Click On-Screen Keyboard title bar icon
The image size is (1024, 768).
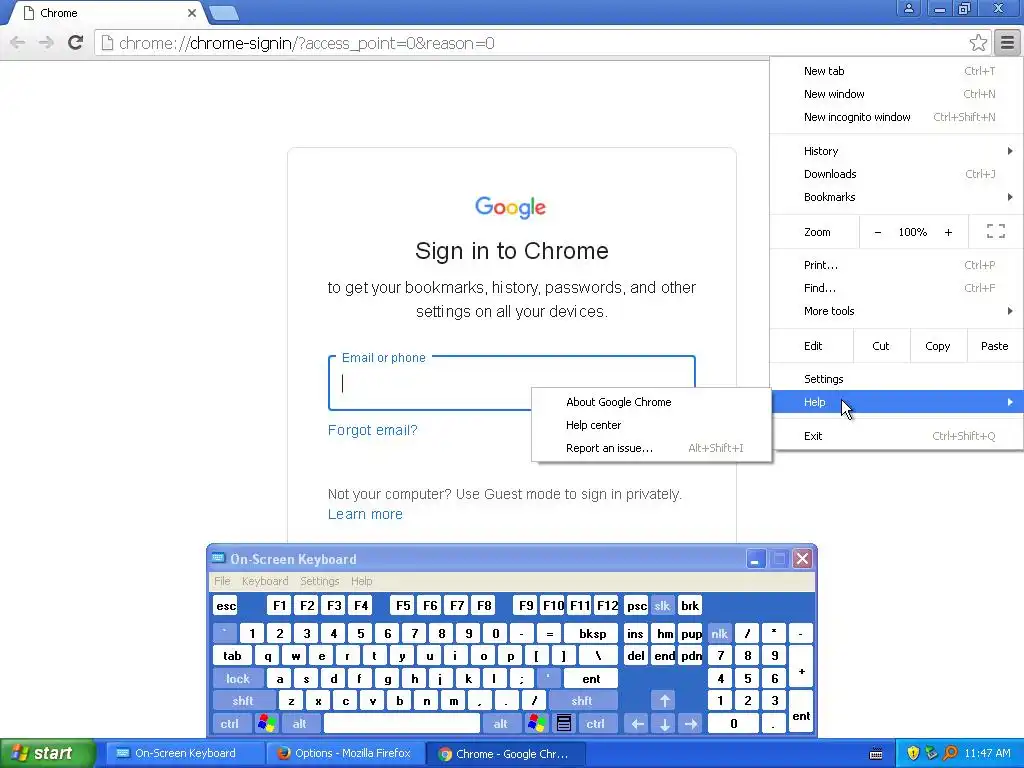pos(219,558)
